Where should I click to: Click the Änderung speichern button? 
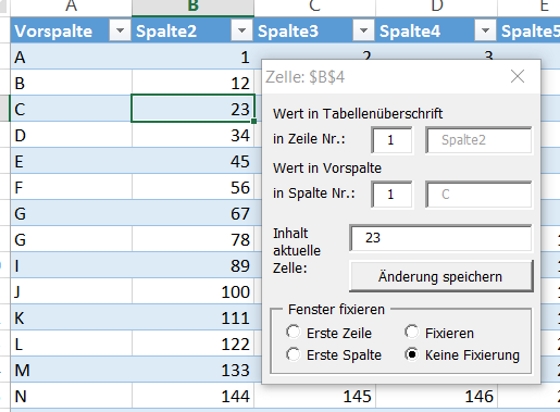(x=441, y=276)
